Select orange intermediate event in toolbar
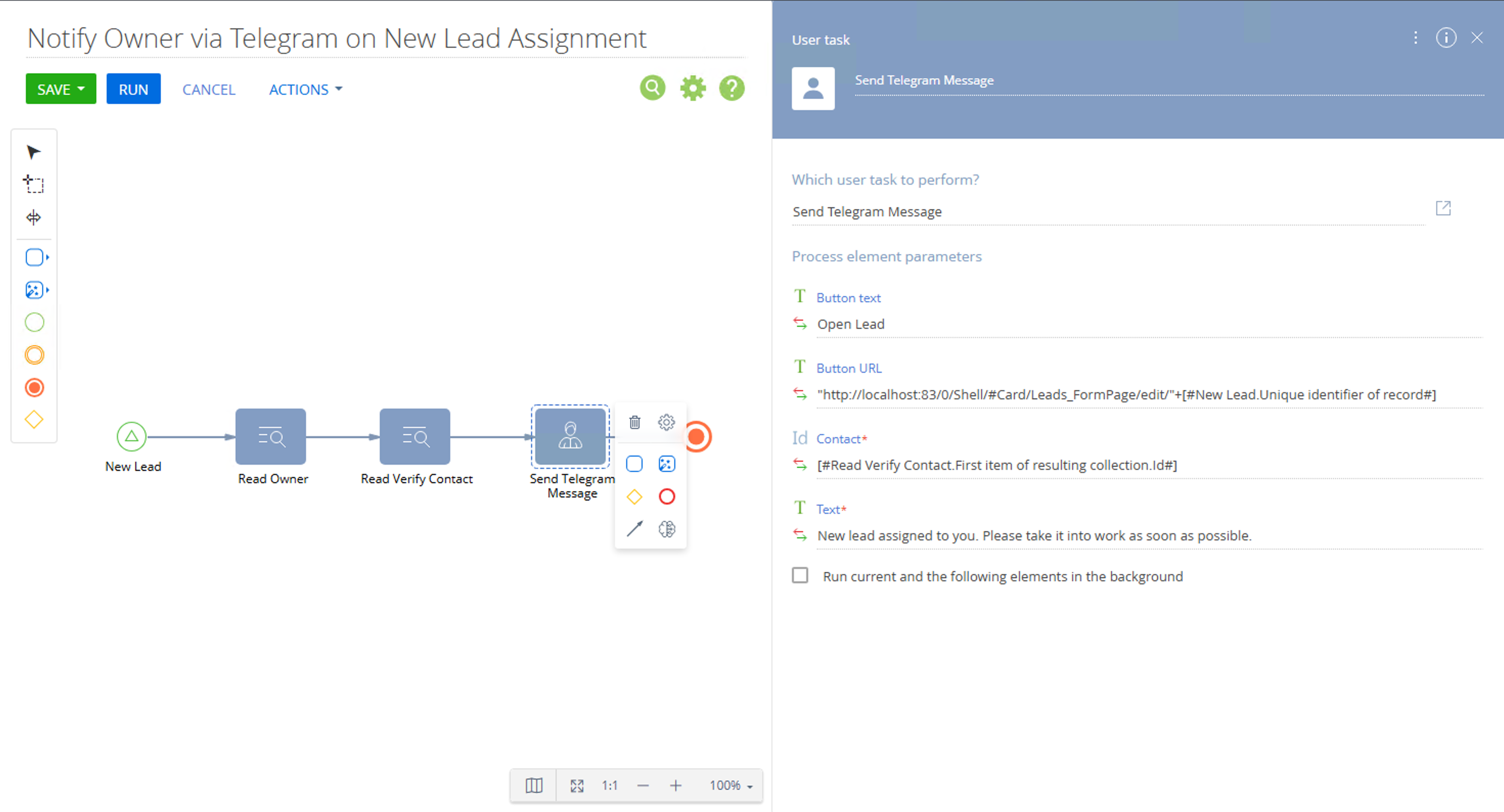The width and height of the screenshot is (1504, 812). [34, 355]
